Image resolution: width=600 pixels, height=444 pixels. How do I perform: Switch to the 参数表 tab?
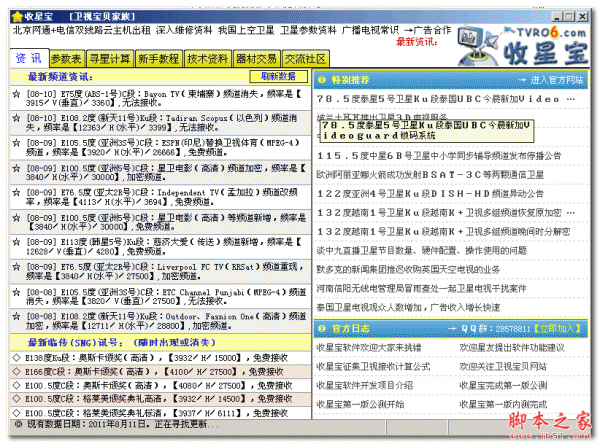click(67, 59)
